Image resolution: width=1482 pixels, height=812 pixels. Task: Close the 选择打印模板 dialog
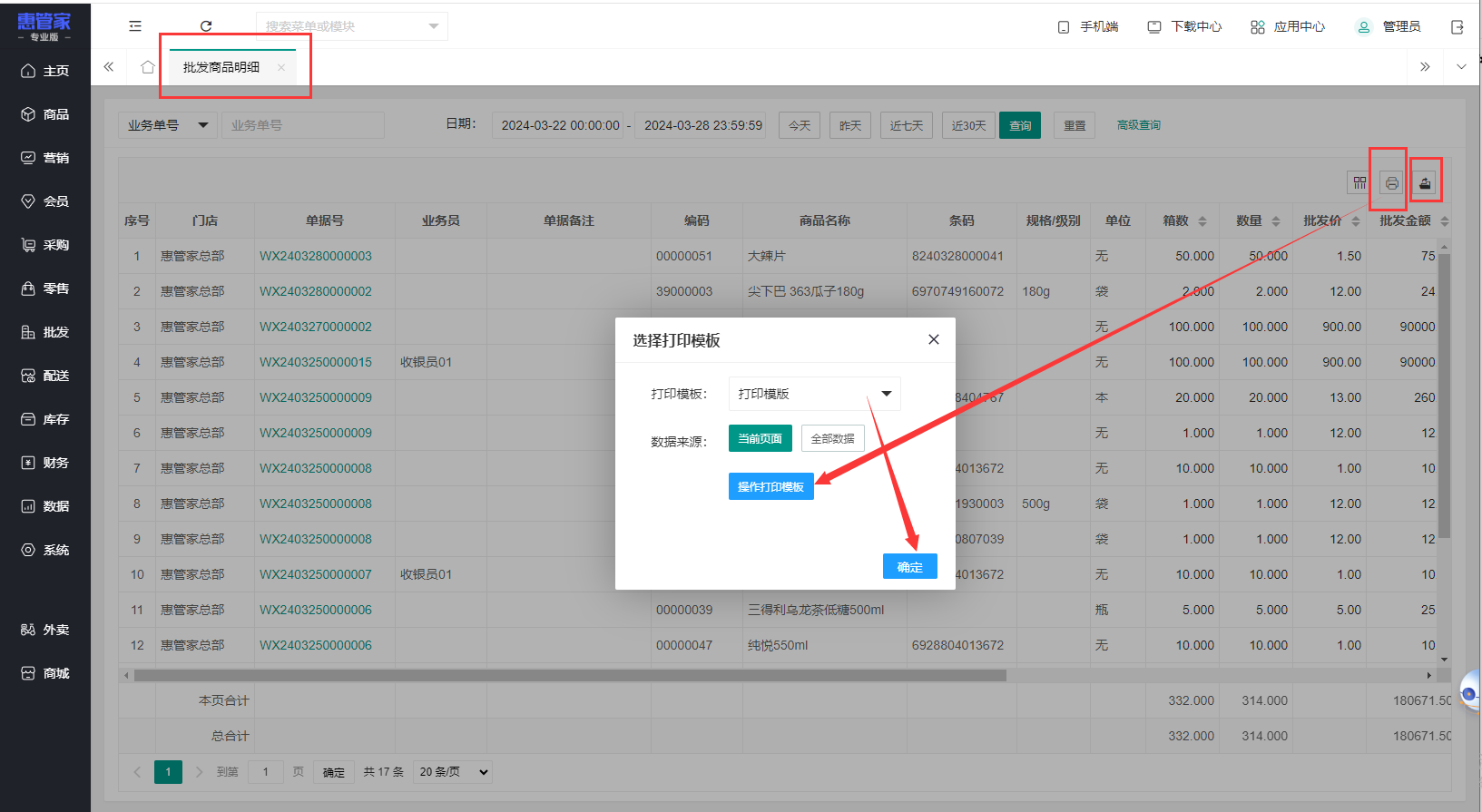pyautogui.click(x=934, y=339)
